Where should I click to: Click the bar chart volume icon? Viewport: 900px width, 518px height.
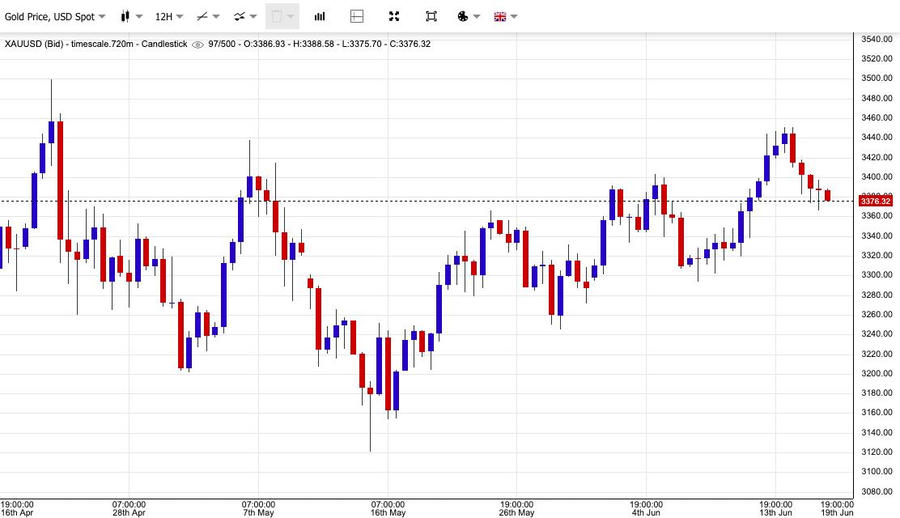coord(320,17)
